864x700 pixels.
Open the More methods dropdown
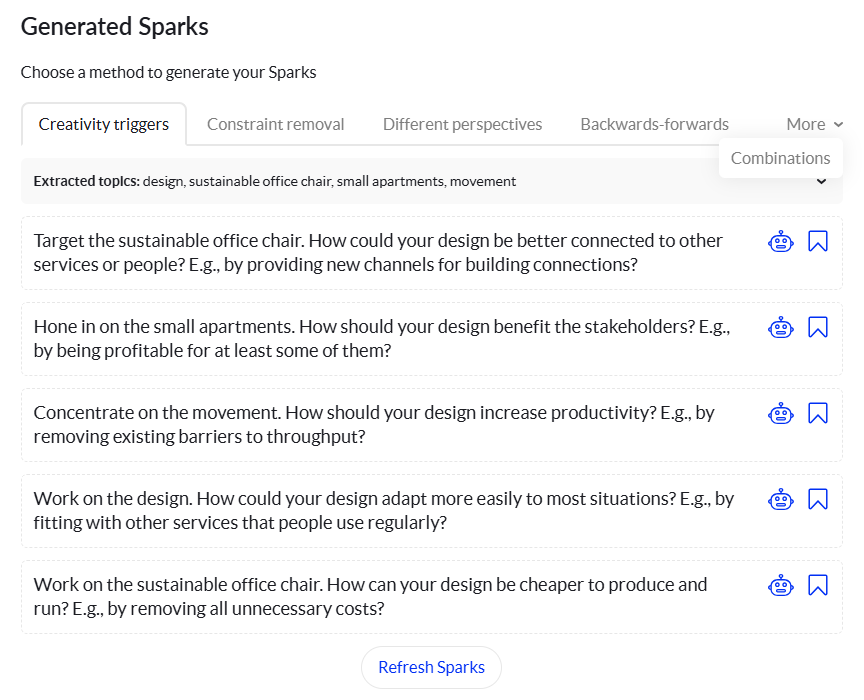point(814,124)
